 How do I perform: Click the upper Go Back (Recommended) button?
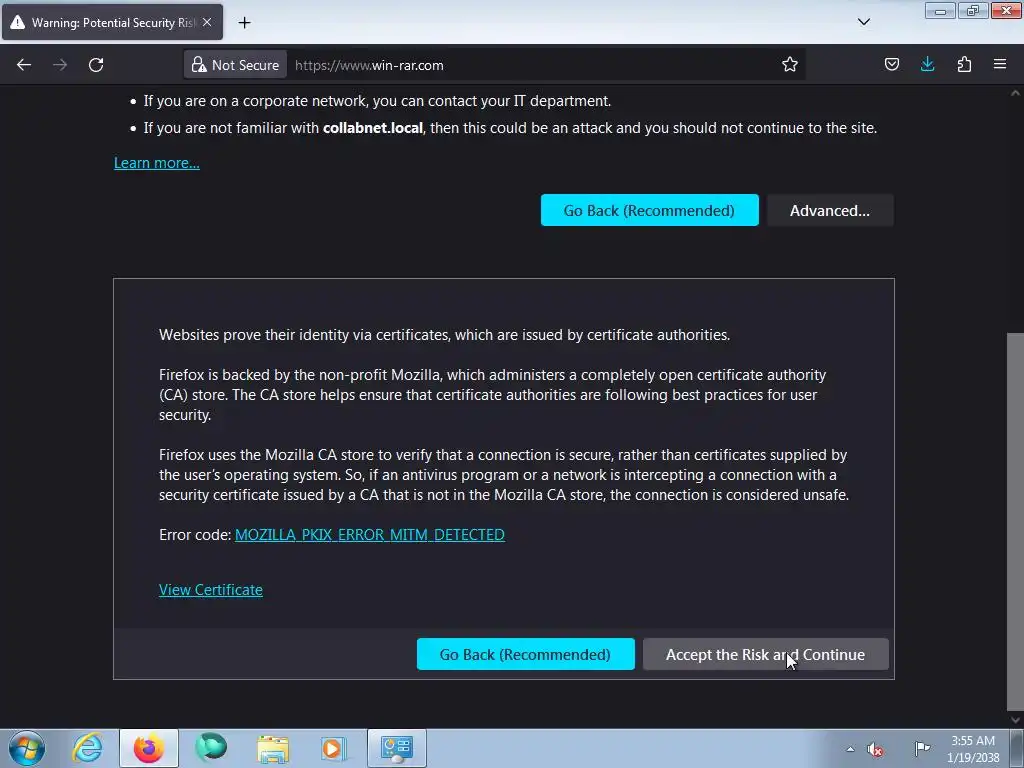pyautogui.click(x=649, y=210)
